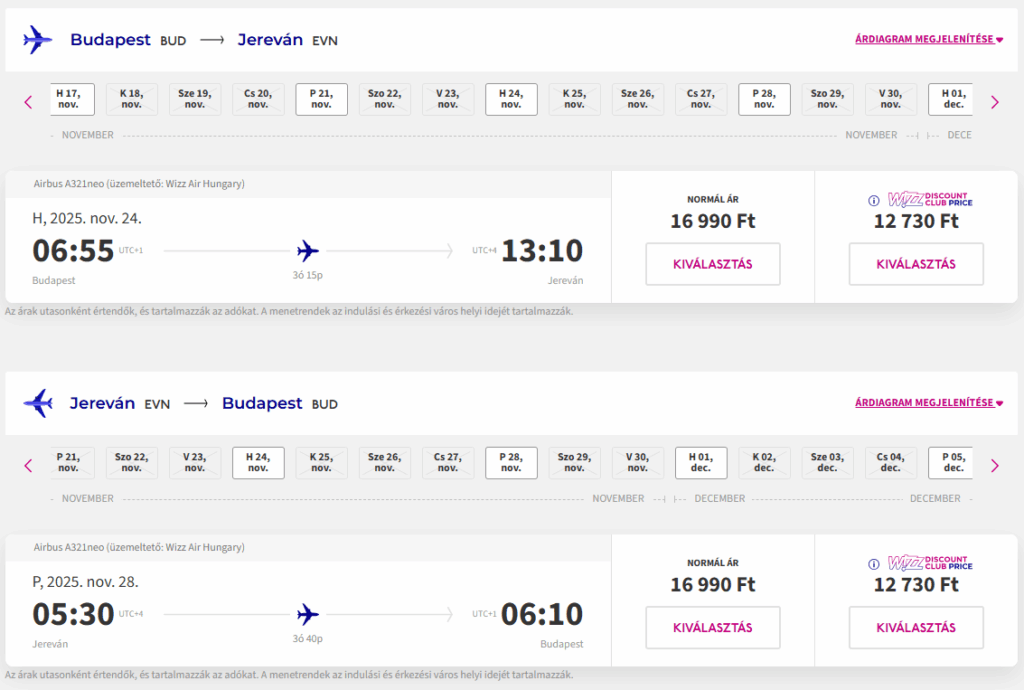
Task: Click return flight Wizz Discount Club info icon
Action: (874, 564)
